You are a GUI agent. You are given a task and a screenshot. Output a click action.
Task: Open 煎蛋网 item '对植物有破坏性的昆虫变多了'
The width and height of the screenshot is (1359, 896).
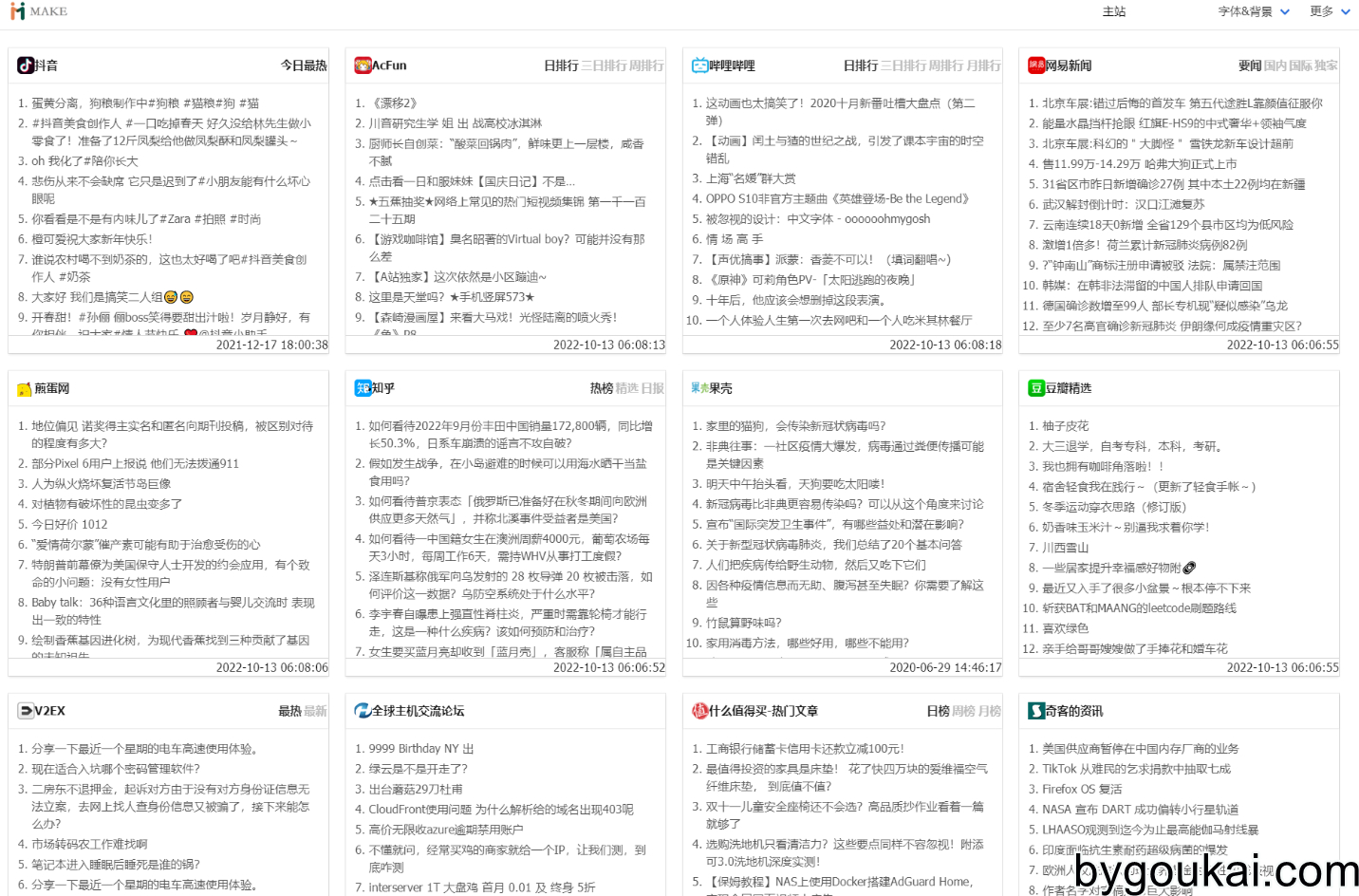106,504
